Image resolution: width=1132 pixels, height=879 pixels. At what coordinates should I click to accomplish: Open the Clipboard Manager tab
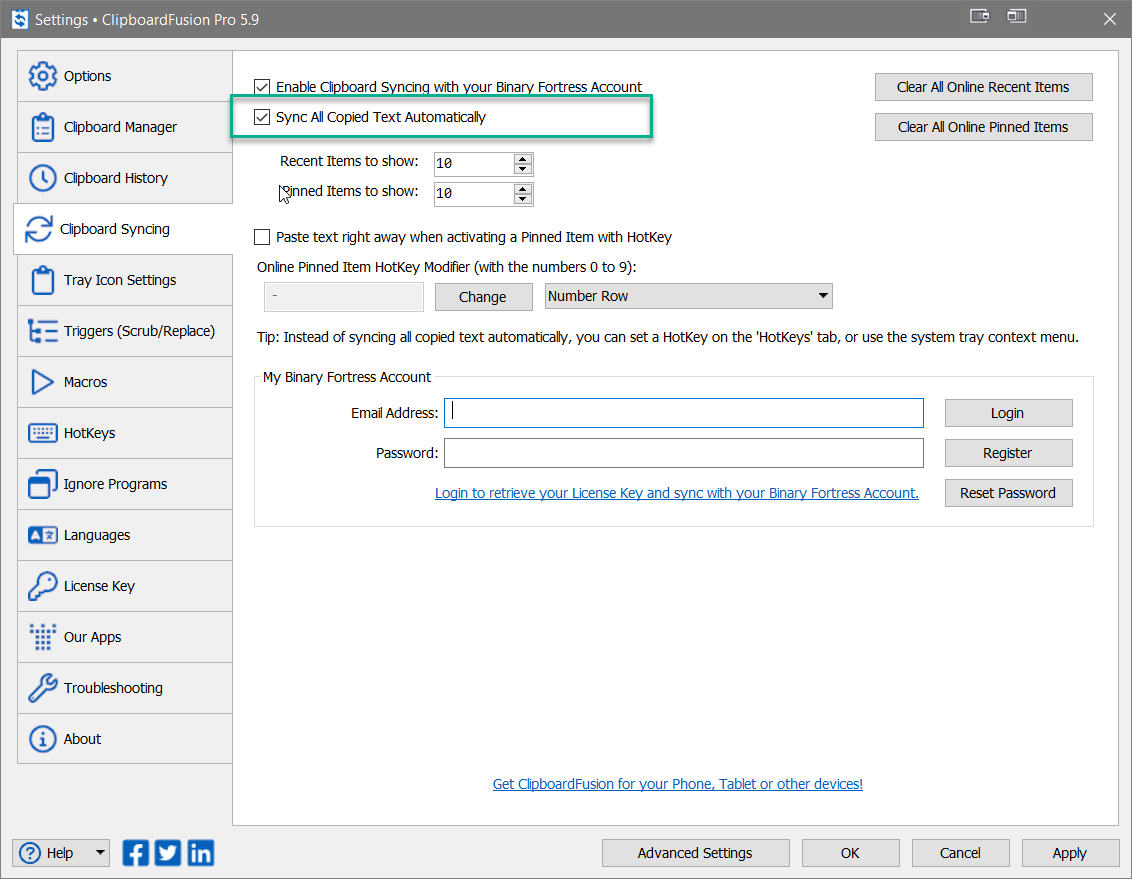pos(125,127)
